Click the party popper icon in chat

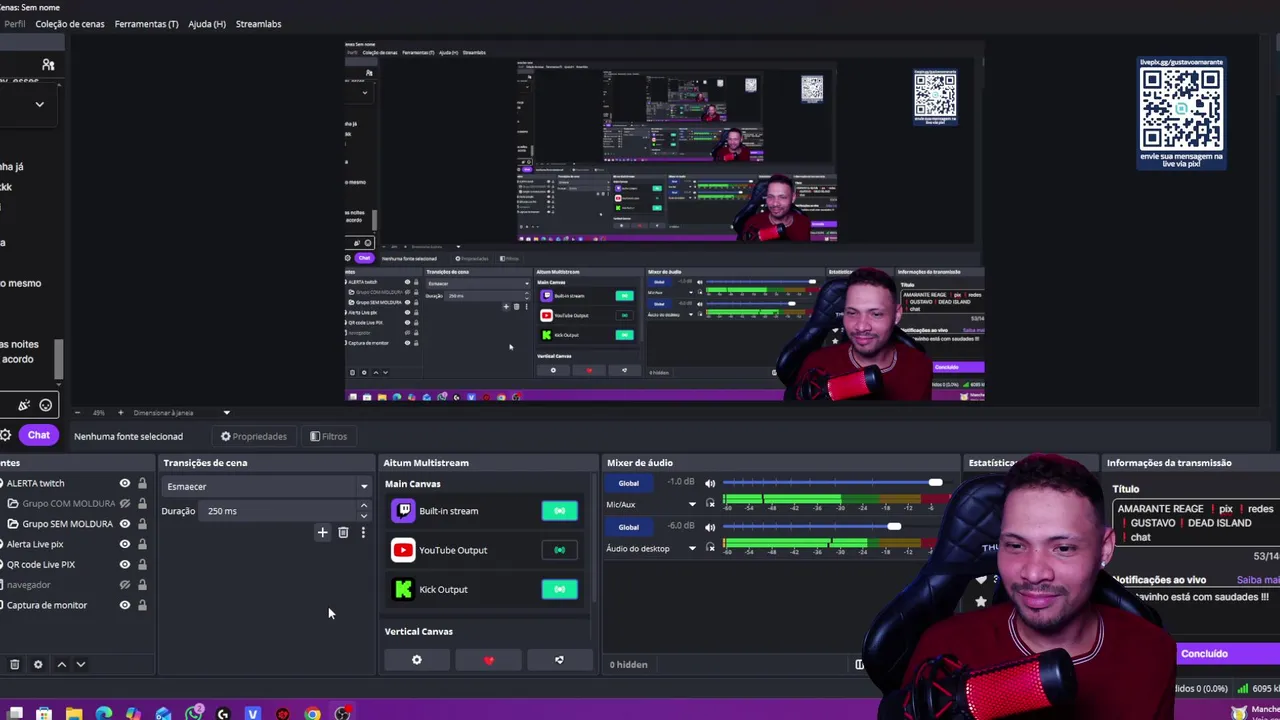[x=24, y=405]
